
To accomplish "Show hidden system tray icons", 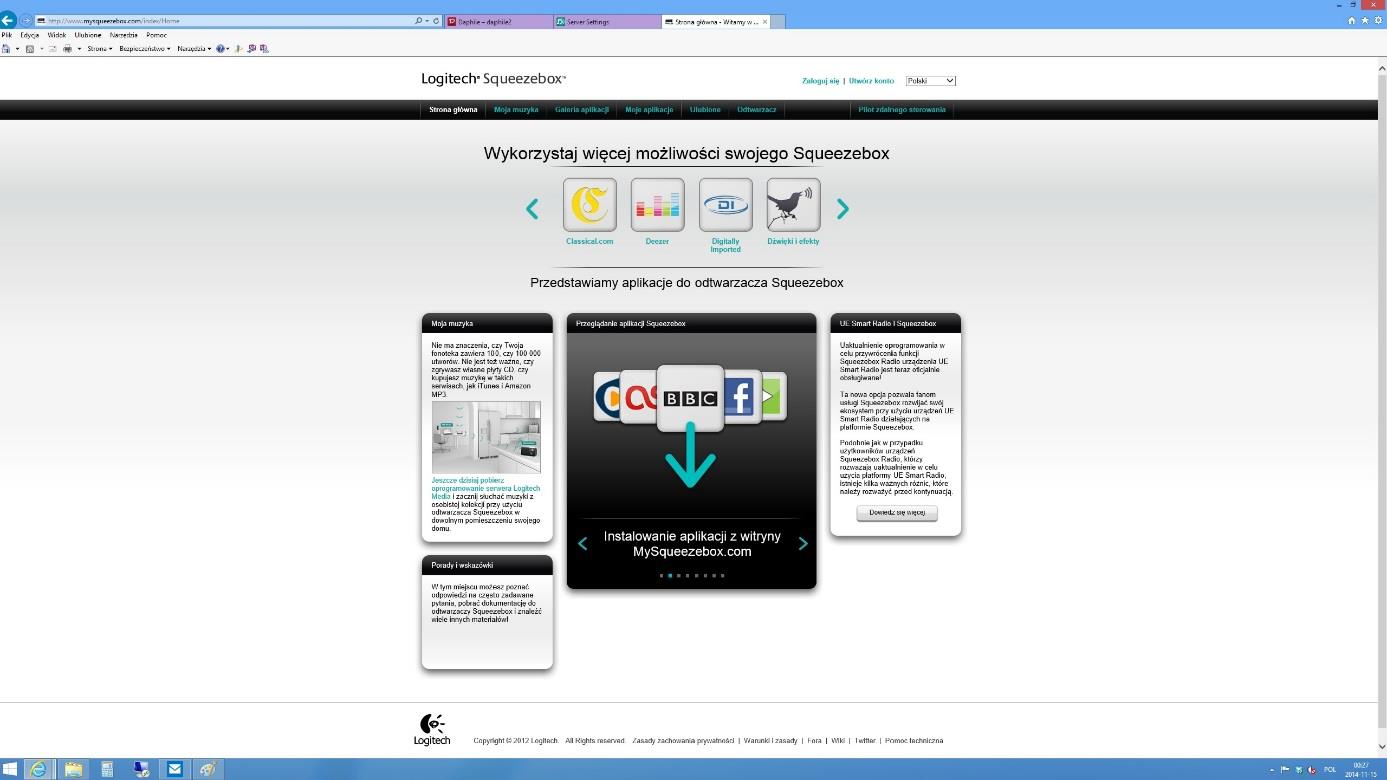I will [x=1273, y=769].
